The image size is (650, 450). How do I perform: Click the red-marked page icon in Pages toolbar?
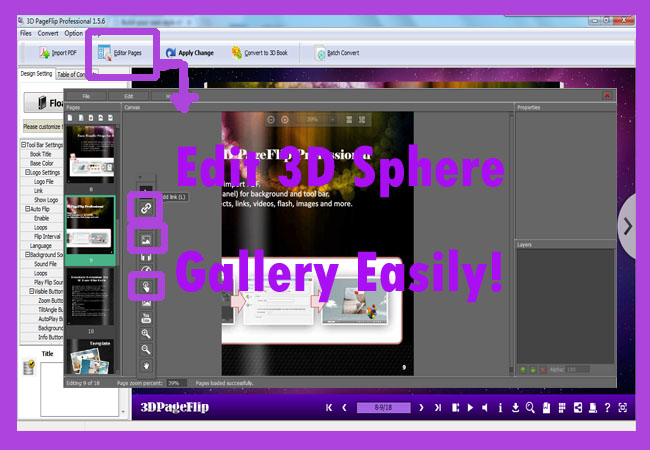pos(90,118)
